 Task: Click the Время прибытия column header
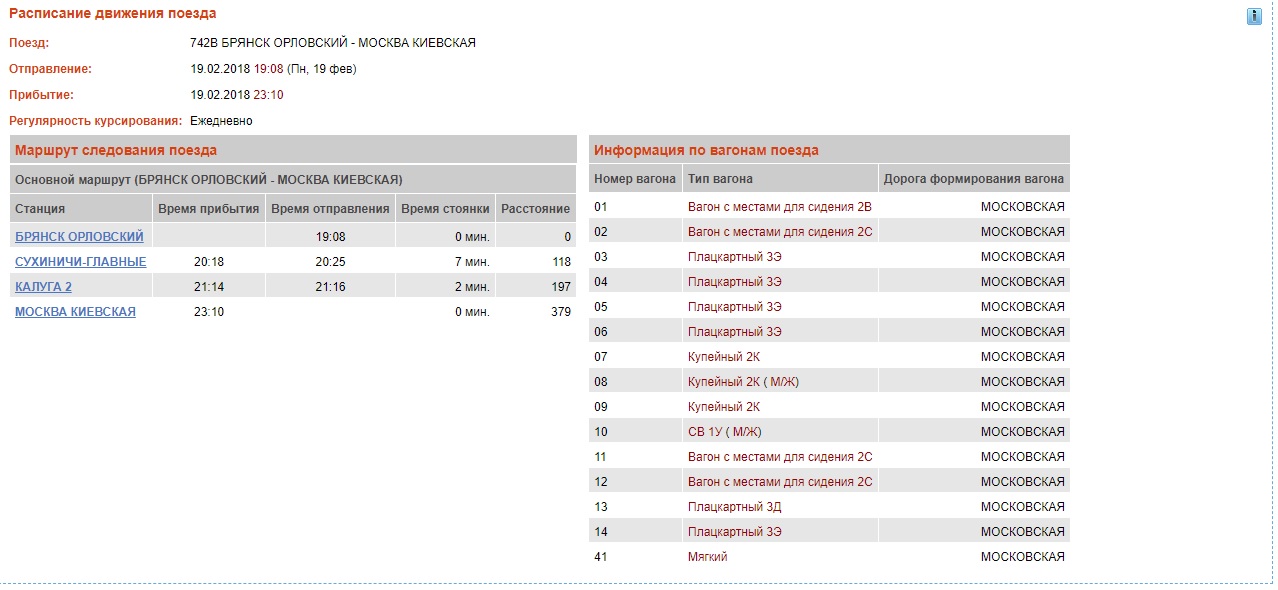pyautogui.click(x=208, y=209)
